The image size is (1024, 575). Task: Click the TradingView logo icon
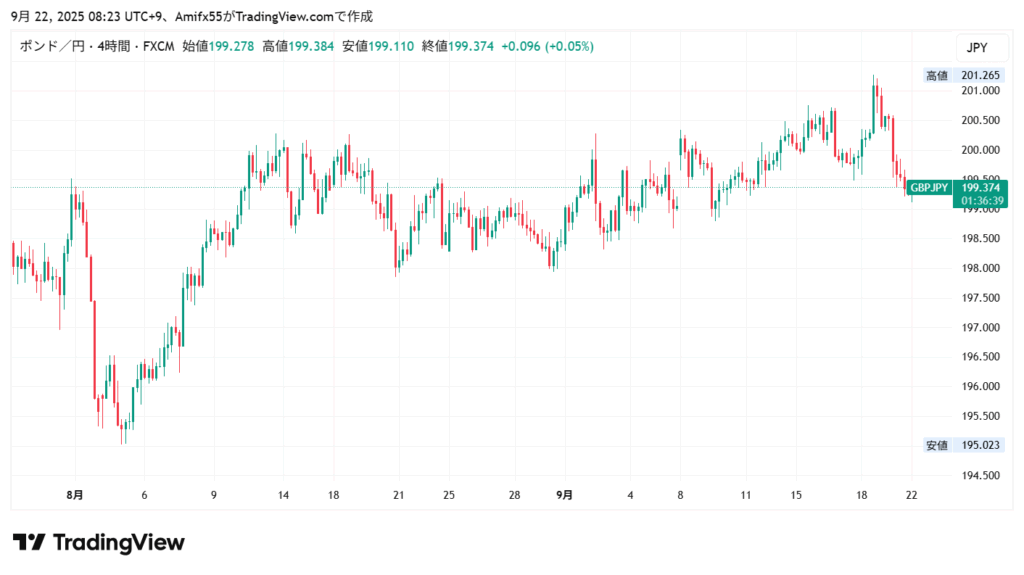click(30, 542)
